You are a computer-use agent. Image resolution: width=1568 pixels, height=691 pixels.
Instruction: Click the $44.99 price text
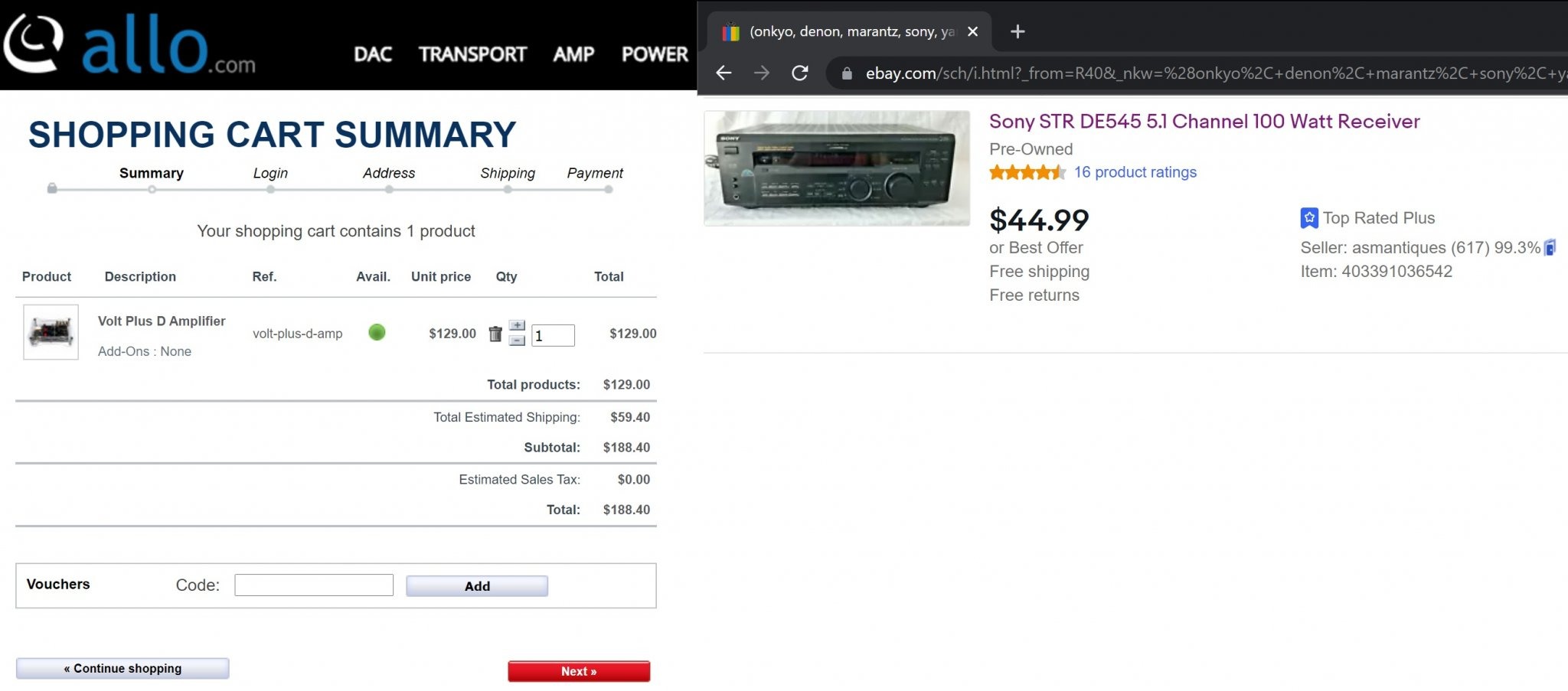coord(1039,220)
